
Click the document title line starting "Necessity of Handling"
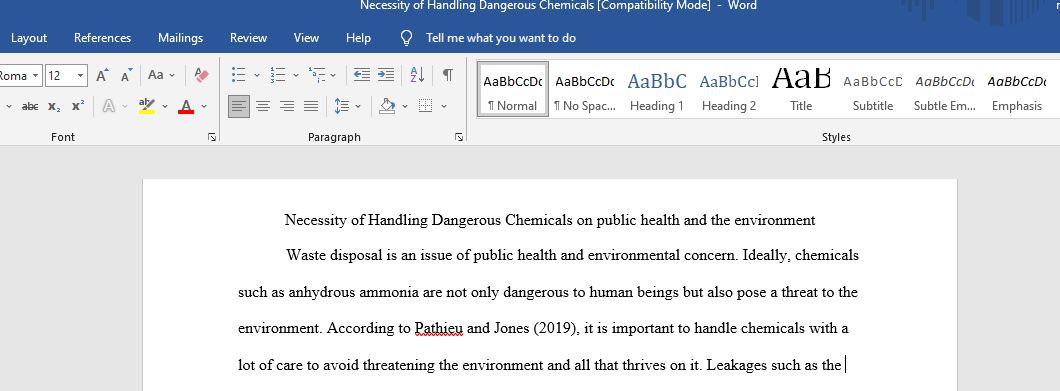point(550,220)
